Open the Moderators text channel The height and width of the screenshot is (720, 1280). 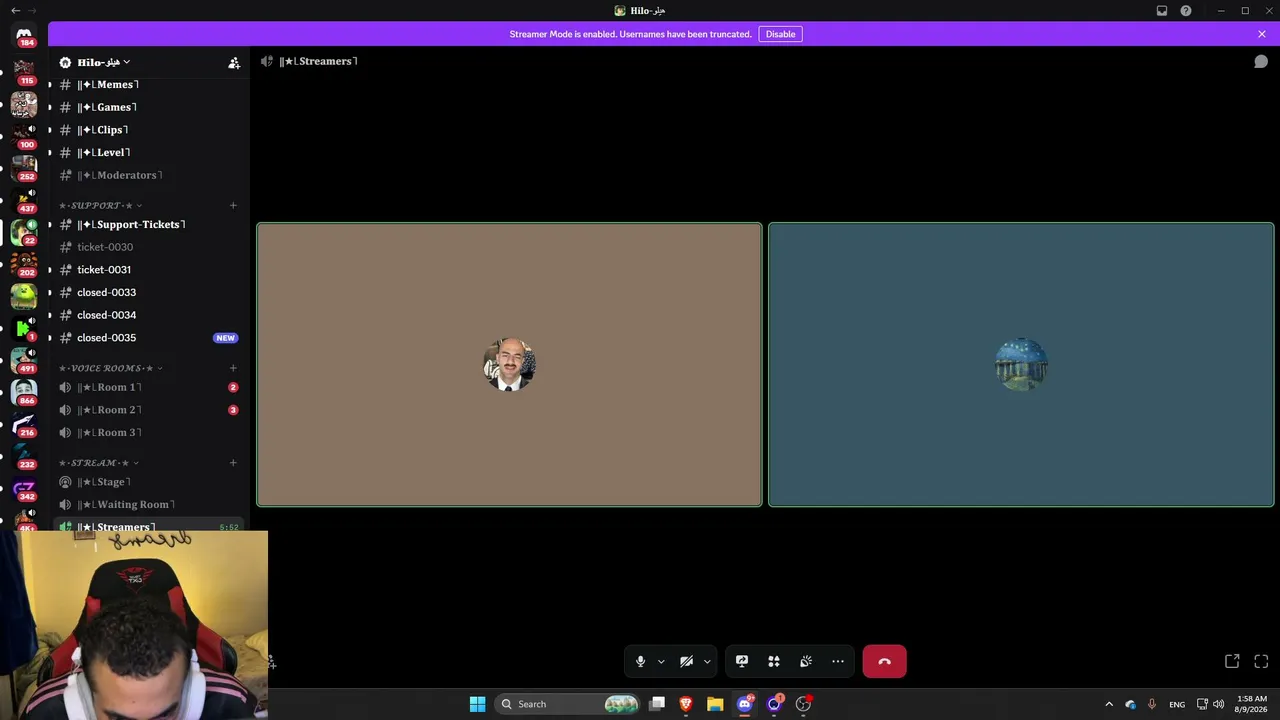(149, 175)
